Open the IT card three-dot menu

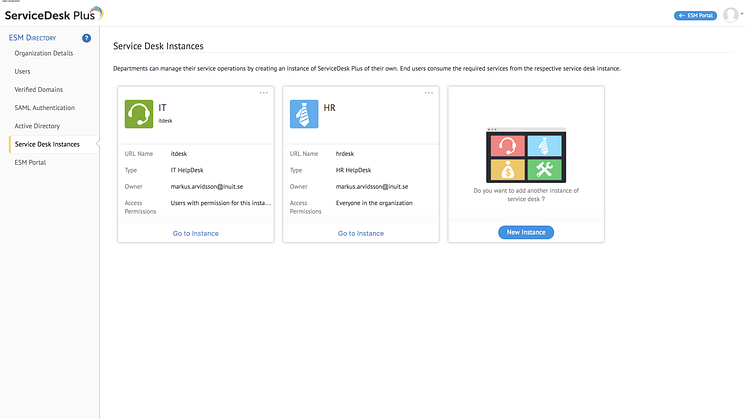[x=264, y=93]
